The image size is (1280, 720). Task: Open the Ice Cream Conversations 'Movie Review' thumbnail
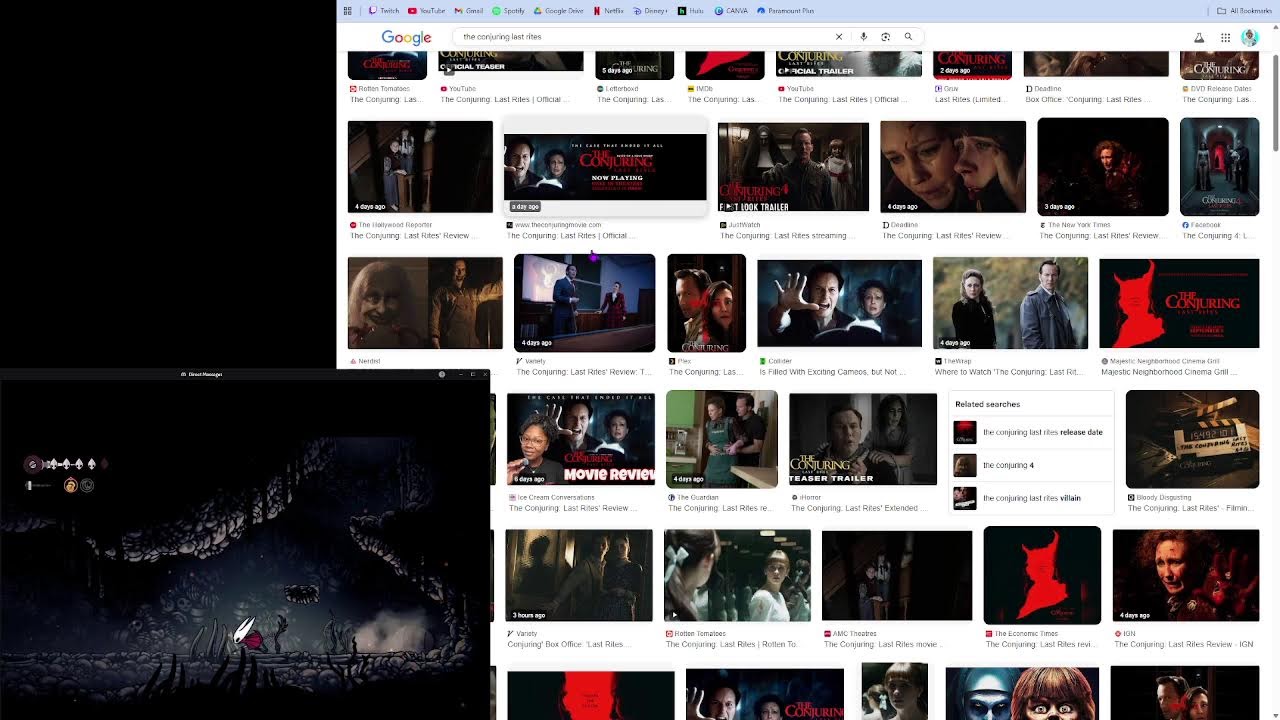pos(581,439)
